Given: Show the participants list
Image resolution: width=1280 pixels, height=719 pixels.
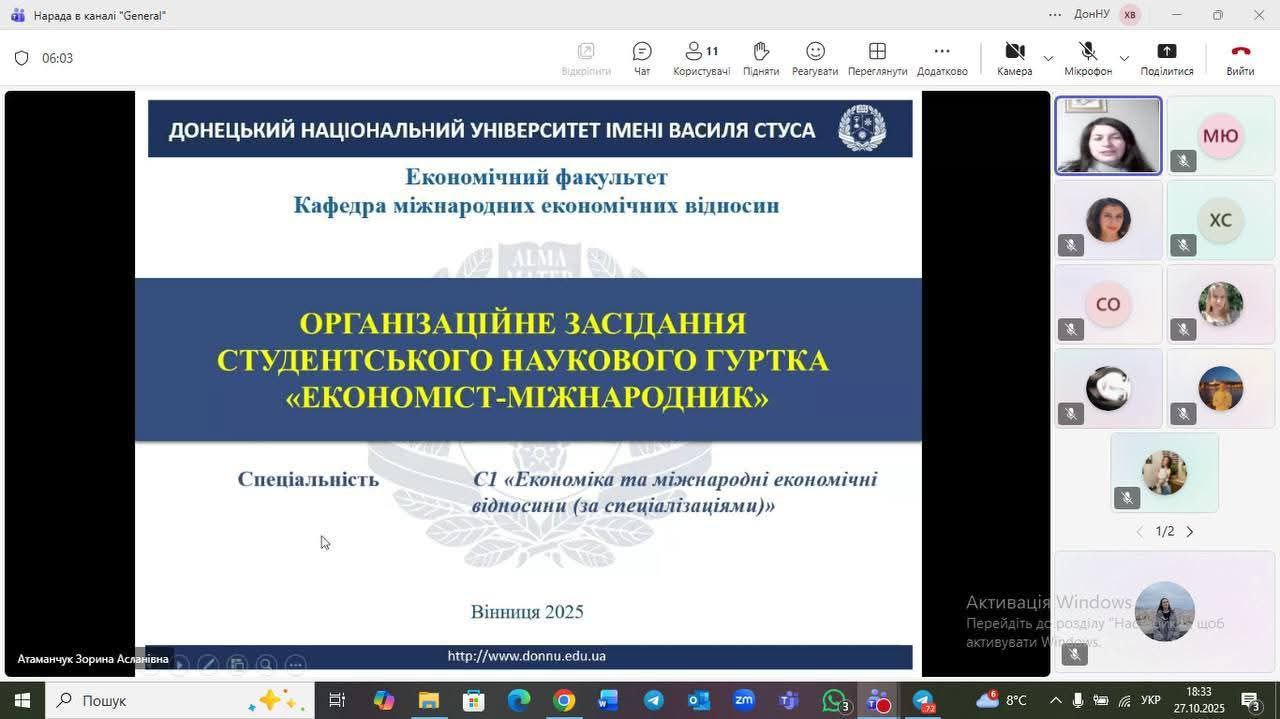Looking at the screenshot, I should click(x=701, y=58).
